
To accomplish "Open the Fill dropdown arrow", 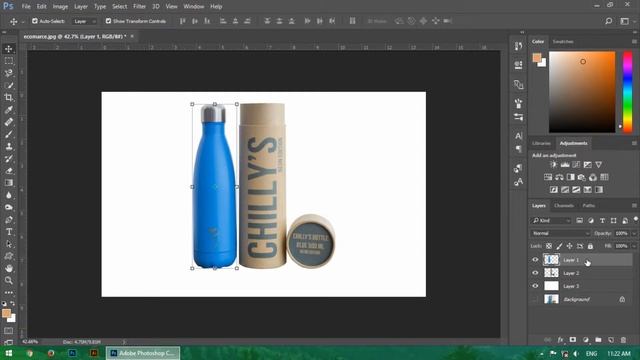I will click(634, 246).
